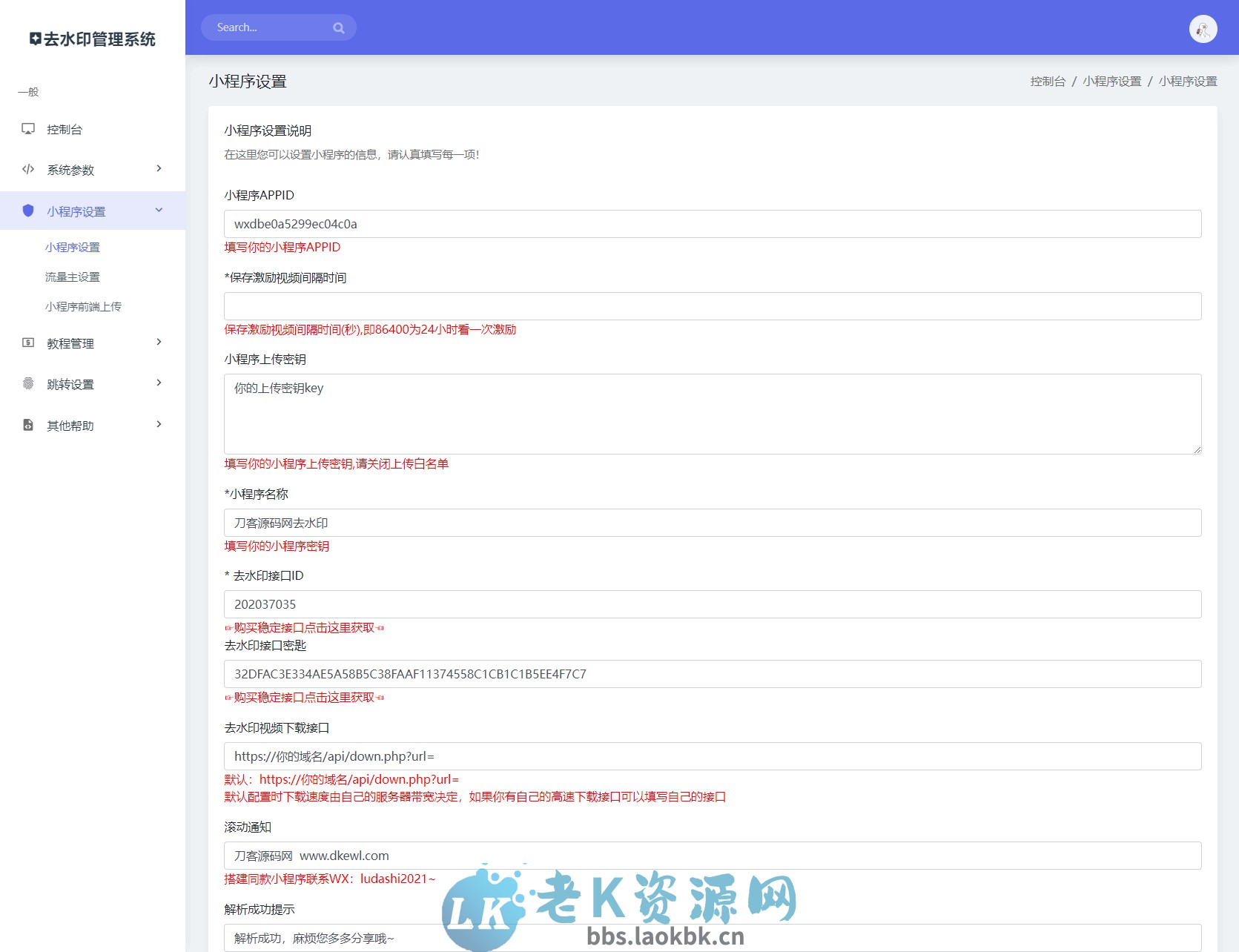The image size is (1239, 952).
Task: Collapse the 小程序设置 submenu
Action: coord(158,211)
